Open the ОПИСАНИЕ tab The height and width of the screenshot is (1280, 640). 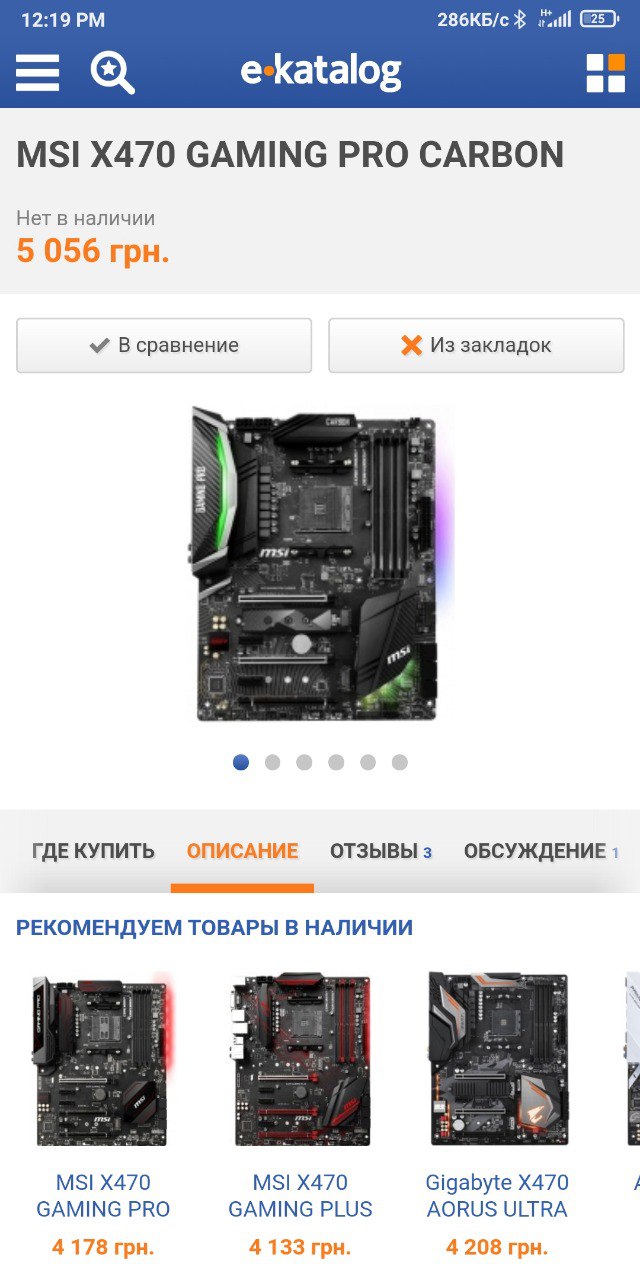(242, 851)
